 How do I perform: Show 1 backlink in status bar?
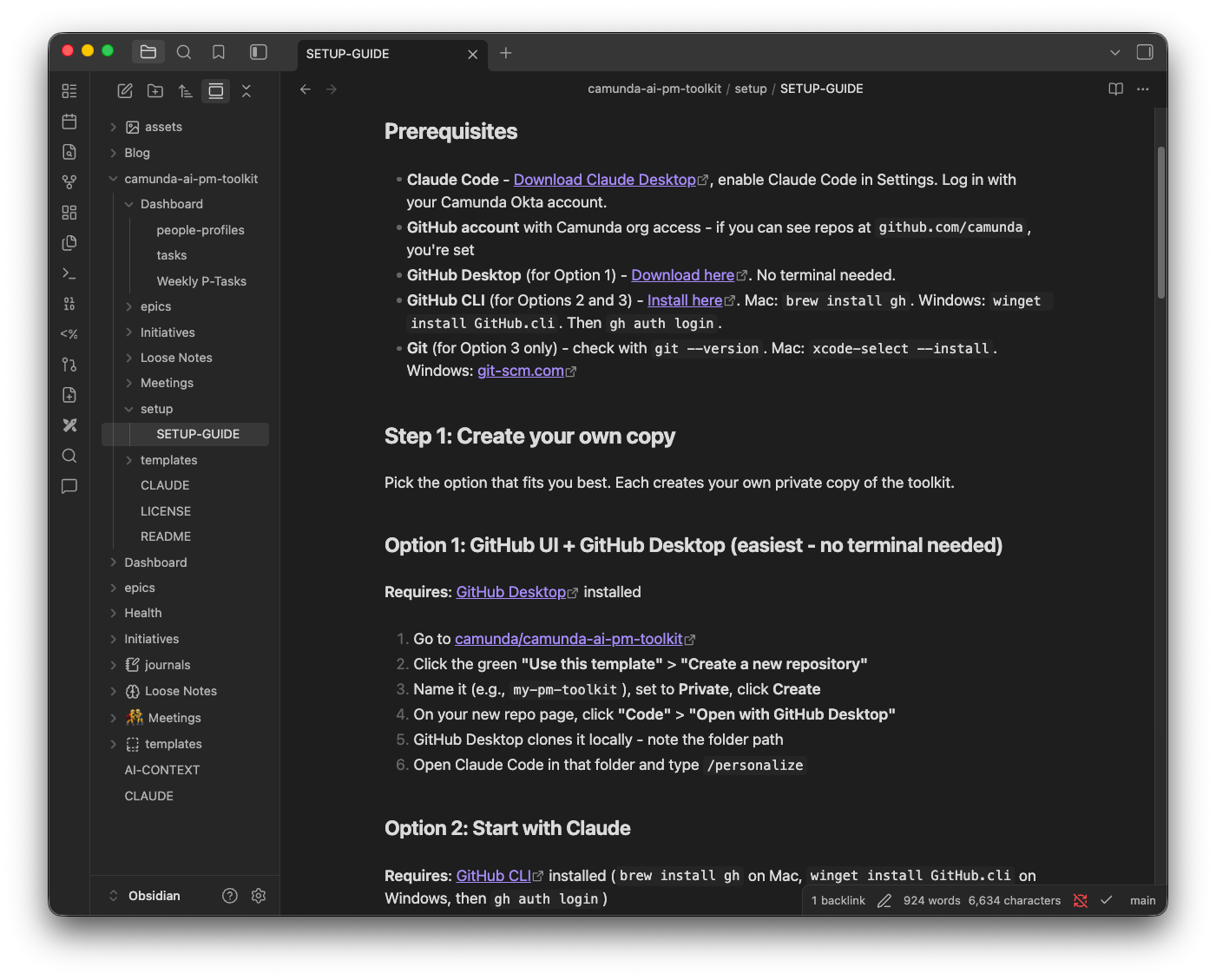[838, 901]
